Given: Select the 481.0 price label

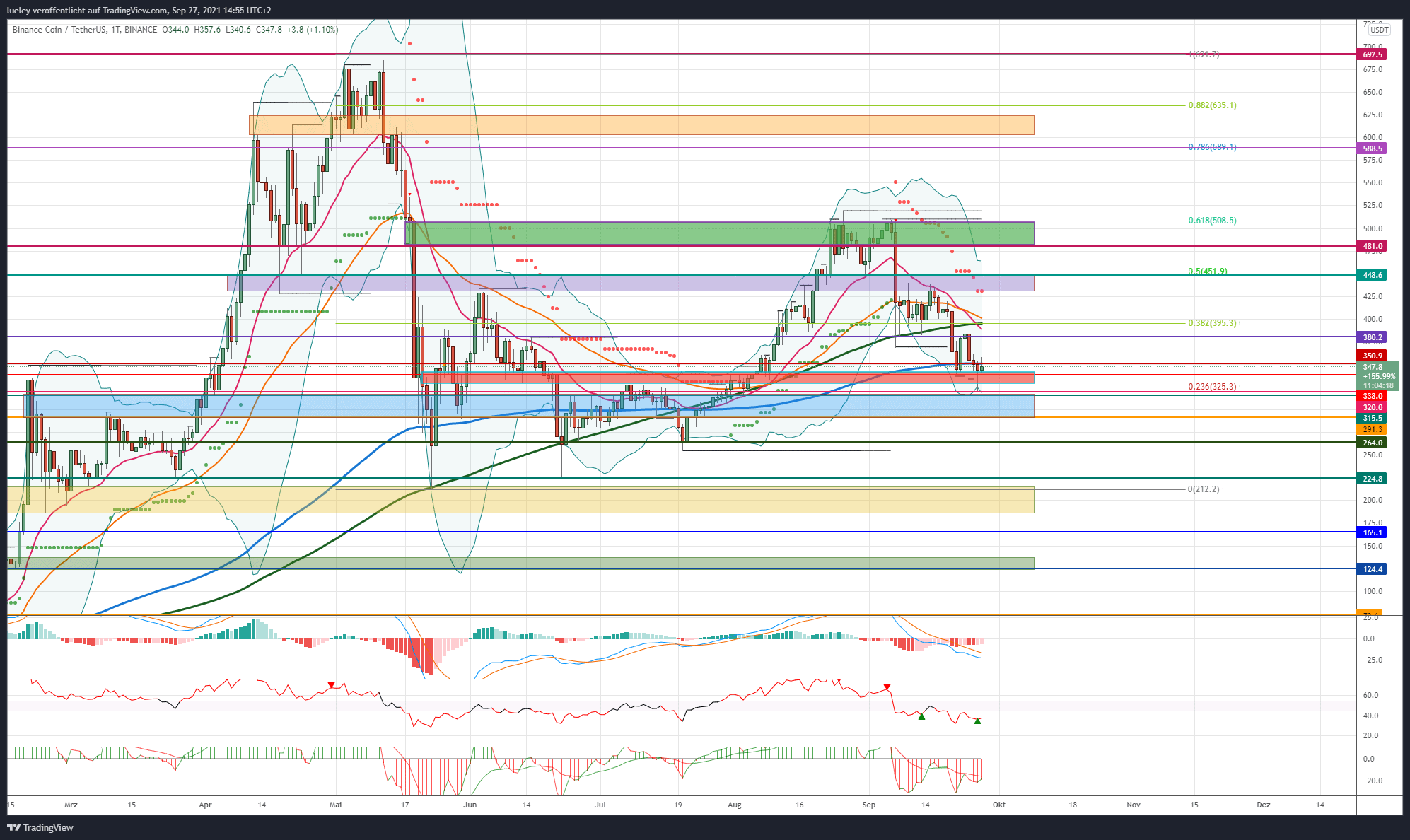Looking at the screenshot, I should click(x=1371, y=246).
